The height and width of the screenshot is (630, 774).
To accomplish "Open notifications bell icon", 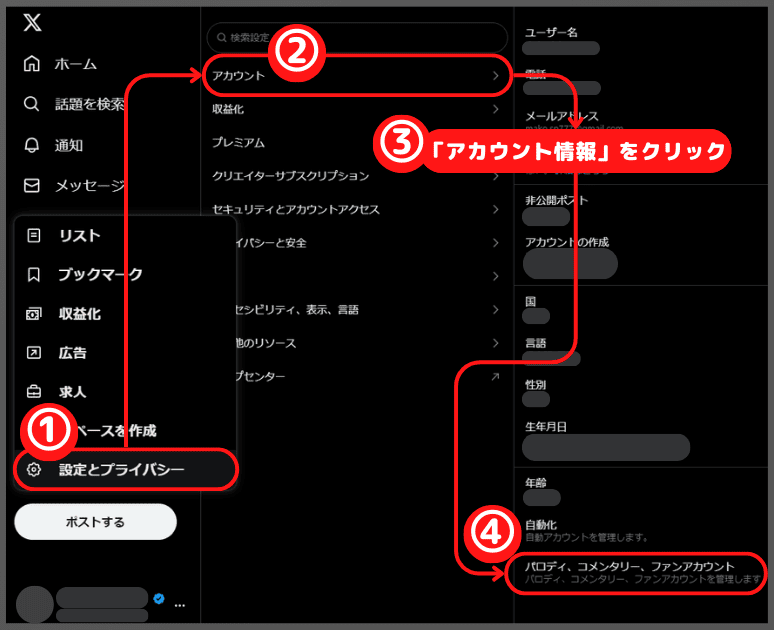I will coord(33,145).
